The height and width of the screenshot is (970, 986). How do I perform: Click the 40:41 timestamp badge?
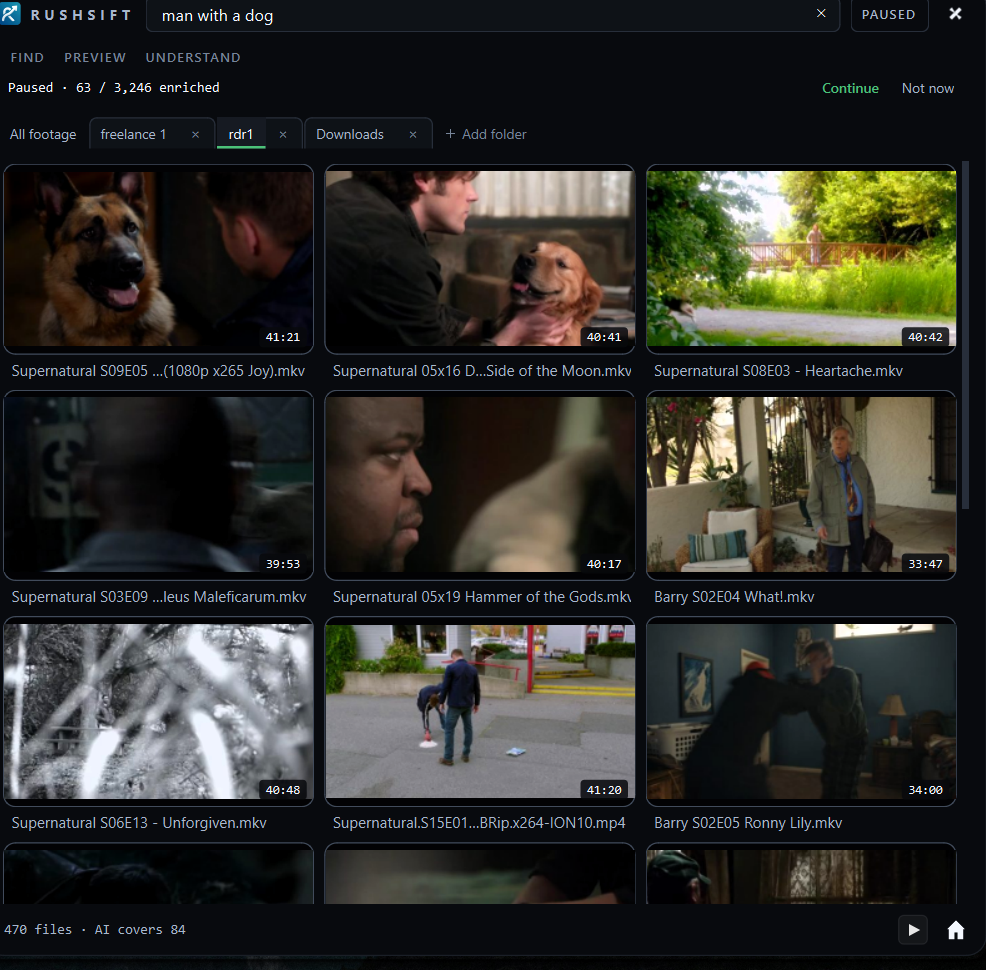click(x=604, y=338)
